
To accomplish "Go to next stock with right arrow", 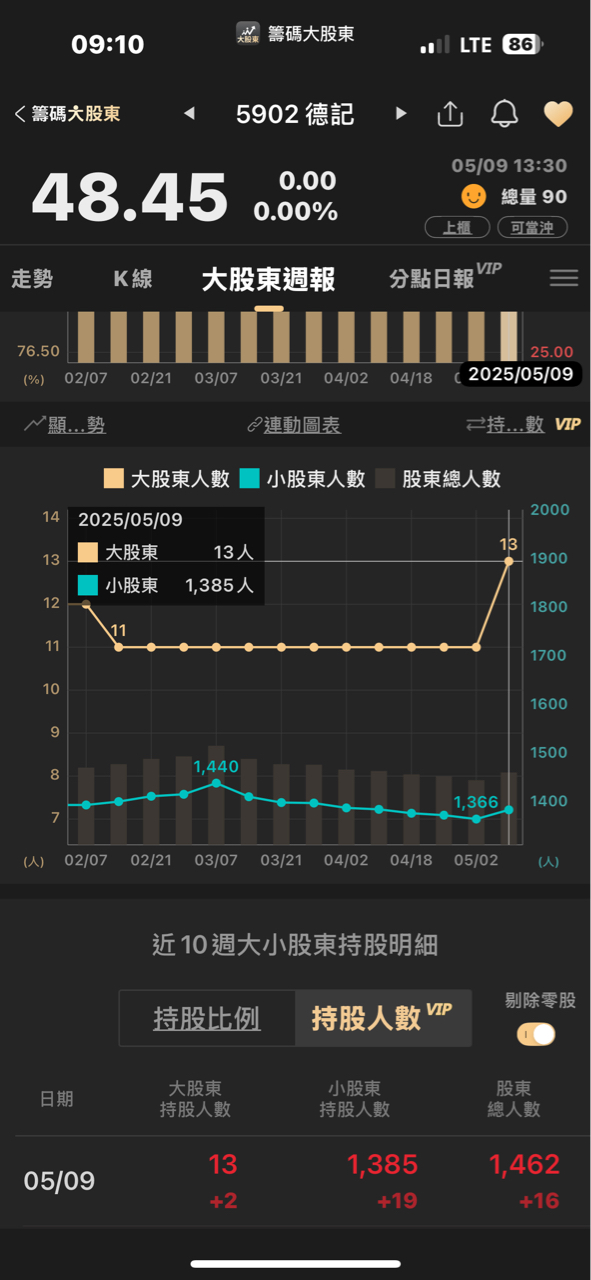I will (x=401, y=114).
